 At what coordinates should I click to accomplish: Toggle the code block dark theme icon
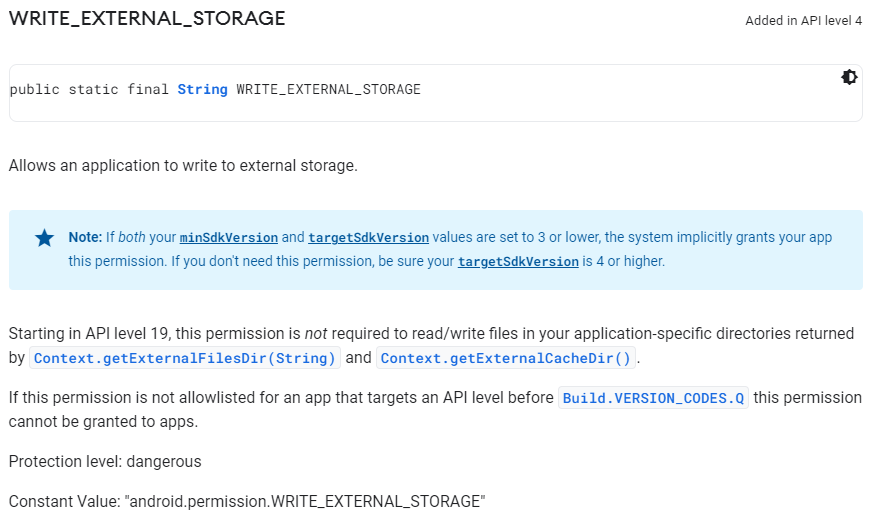849,77
